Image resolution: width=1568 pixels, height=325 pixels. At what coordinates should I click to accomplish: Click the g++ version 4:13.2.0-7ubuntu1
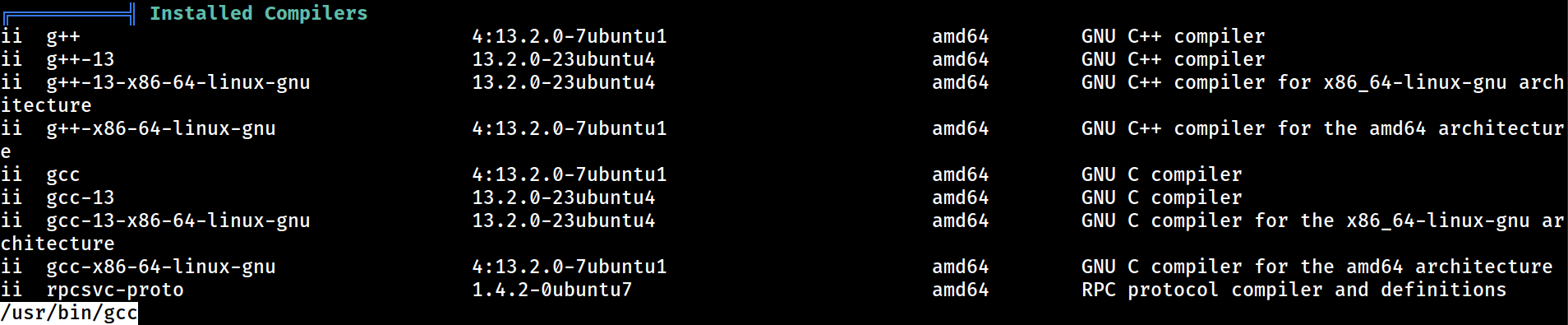pyautogui.click(x=570, y=37)
